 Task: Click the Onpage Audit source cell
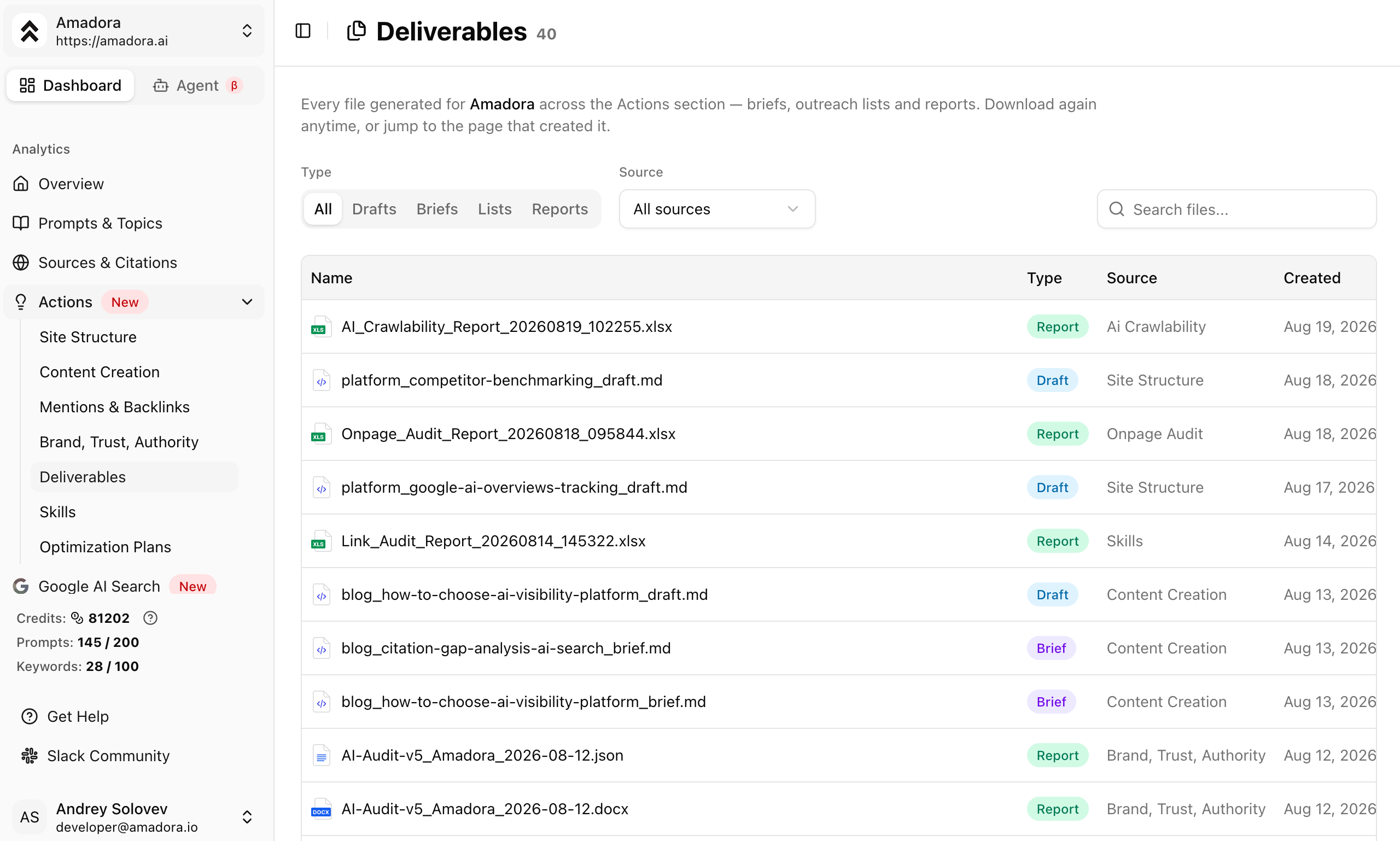[x=1154, y=434]
